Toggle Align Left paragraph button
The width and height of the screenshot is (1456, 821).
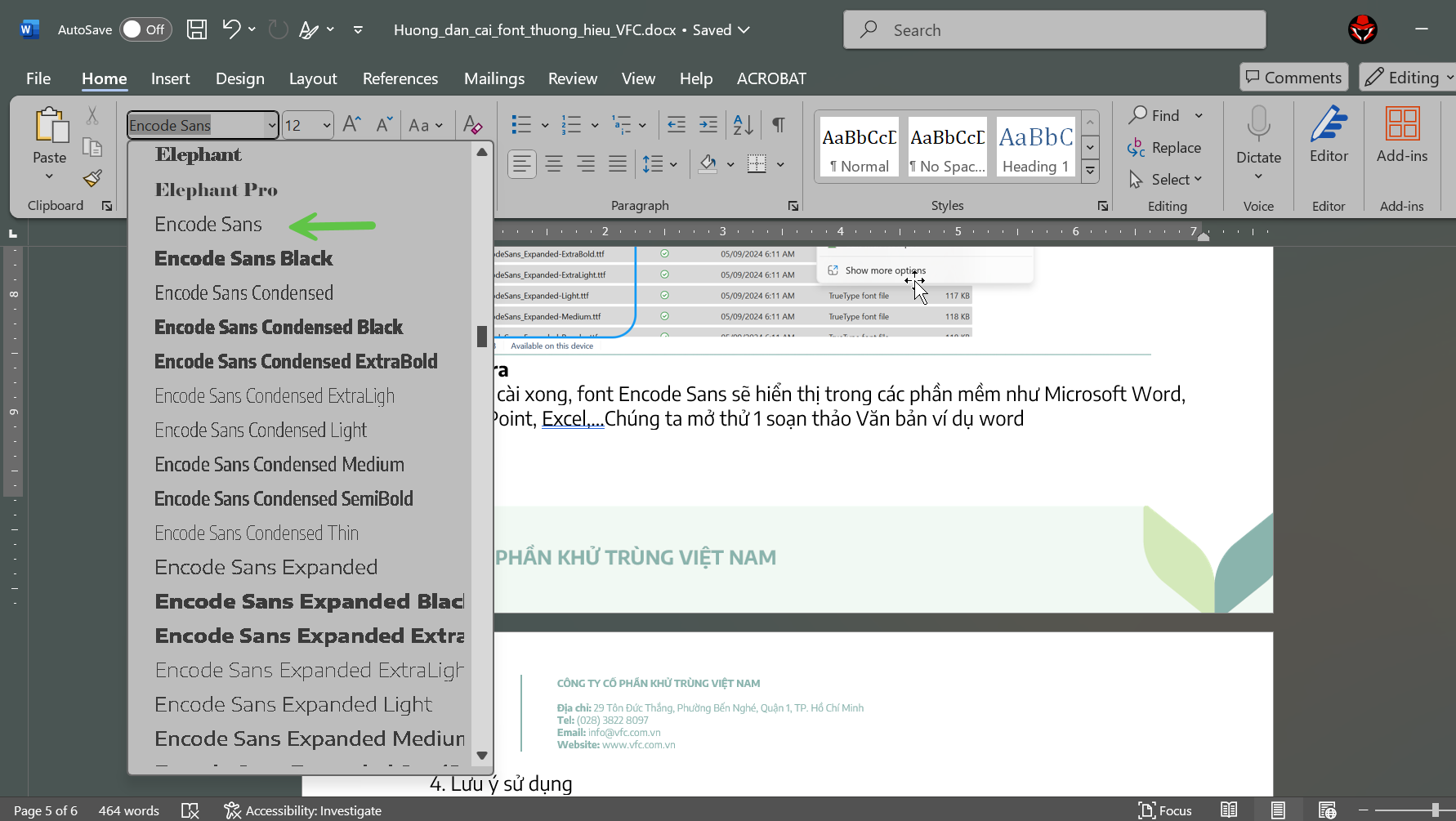[522, 164]
